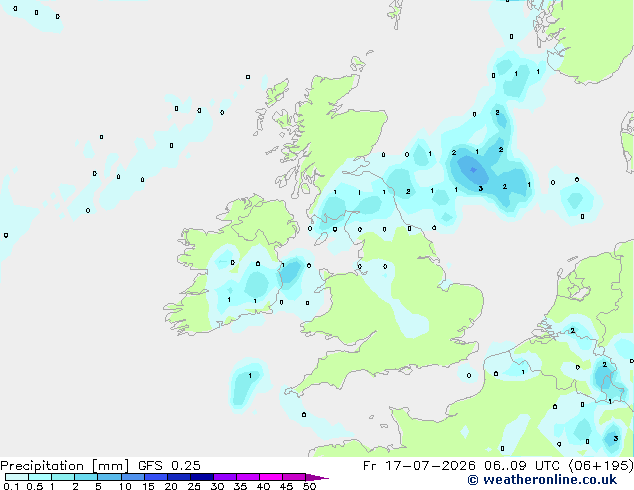Click the purple arrow tip past legend value 50
634x490 pixels.
coord(317,477)
